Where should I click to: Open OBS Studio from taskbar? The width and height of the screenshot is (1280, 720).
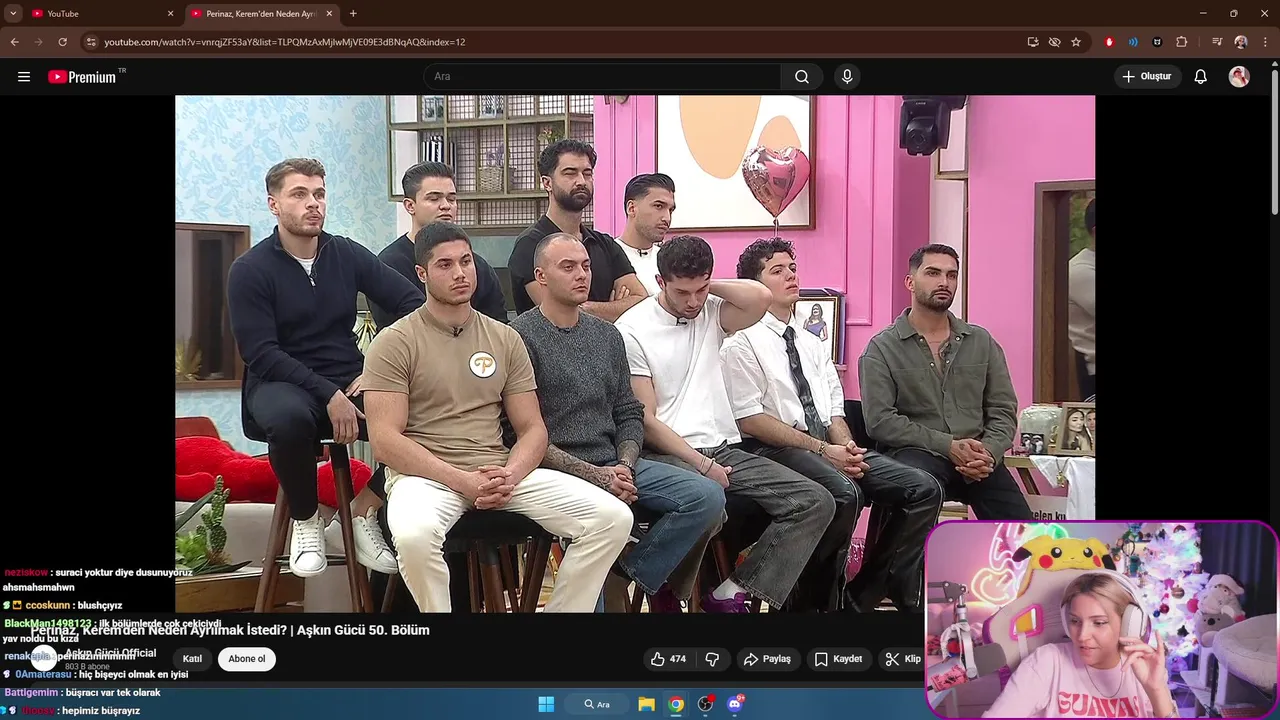click(x=705, y=704)
